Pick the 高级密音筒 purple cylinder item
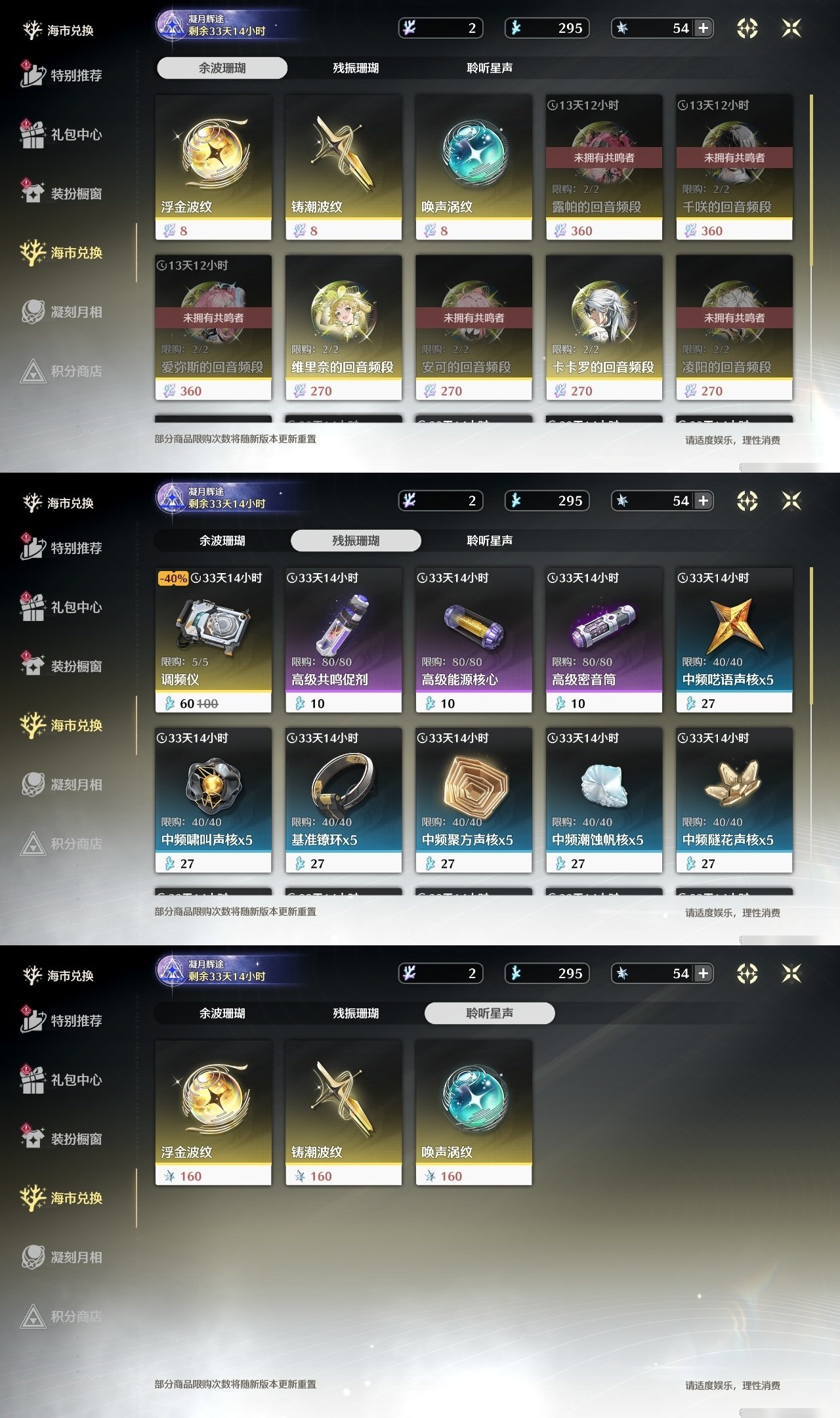This screenshot has width=840, height=1418. pyautogui.click(x=604, y=640)
